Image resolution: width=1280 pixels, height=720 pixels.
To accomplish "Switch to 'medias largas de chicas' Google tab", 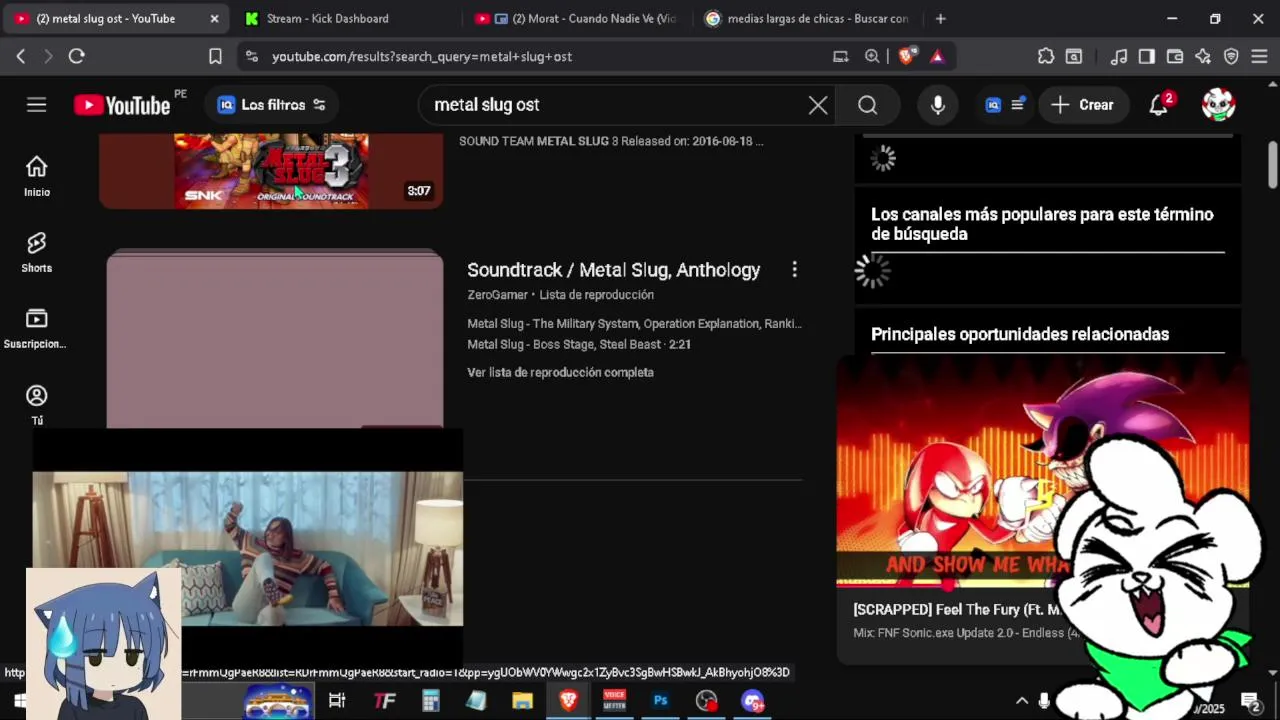I will coord(808,19).
